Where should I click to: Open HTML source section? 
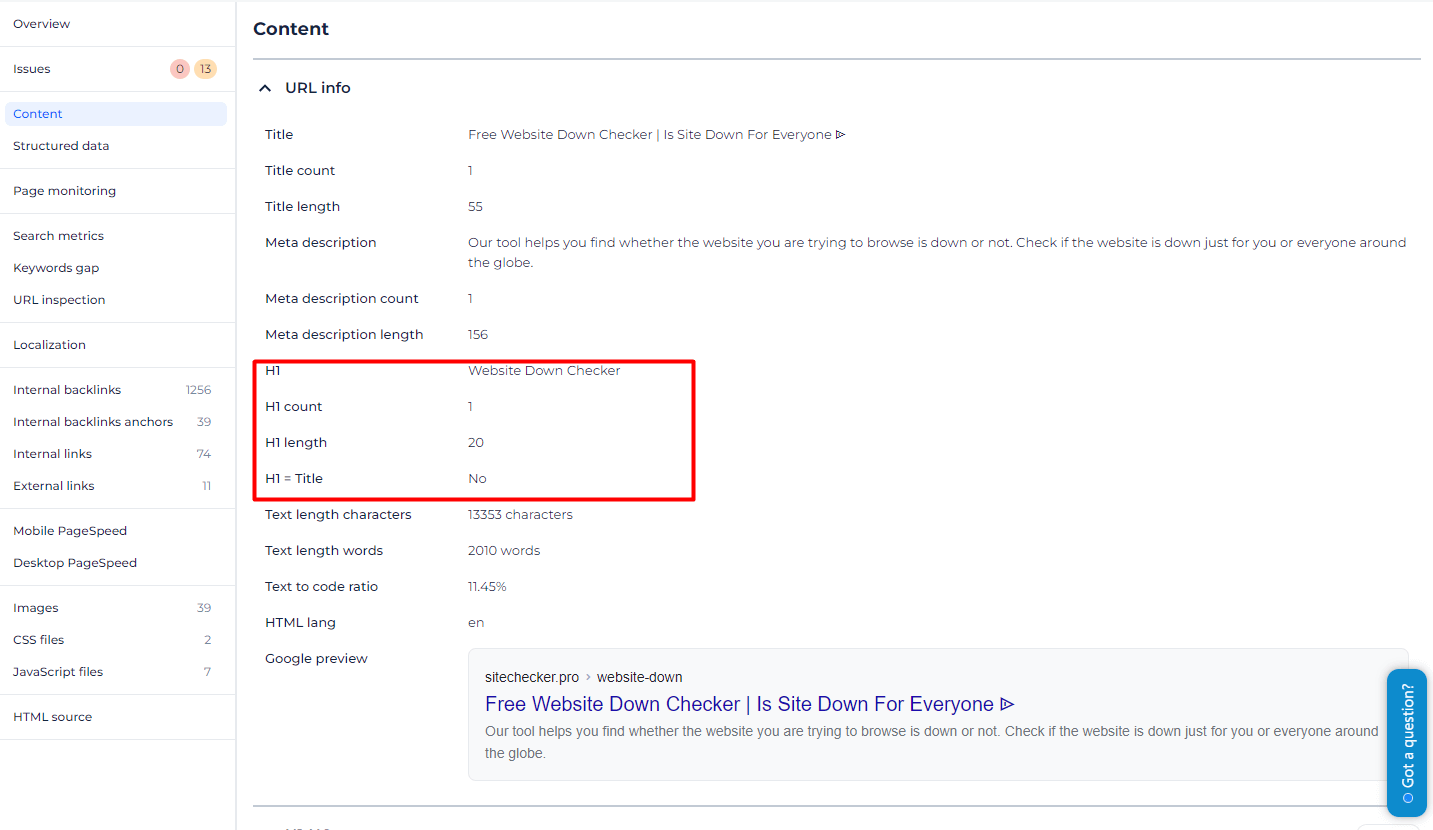pos(52,717)
